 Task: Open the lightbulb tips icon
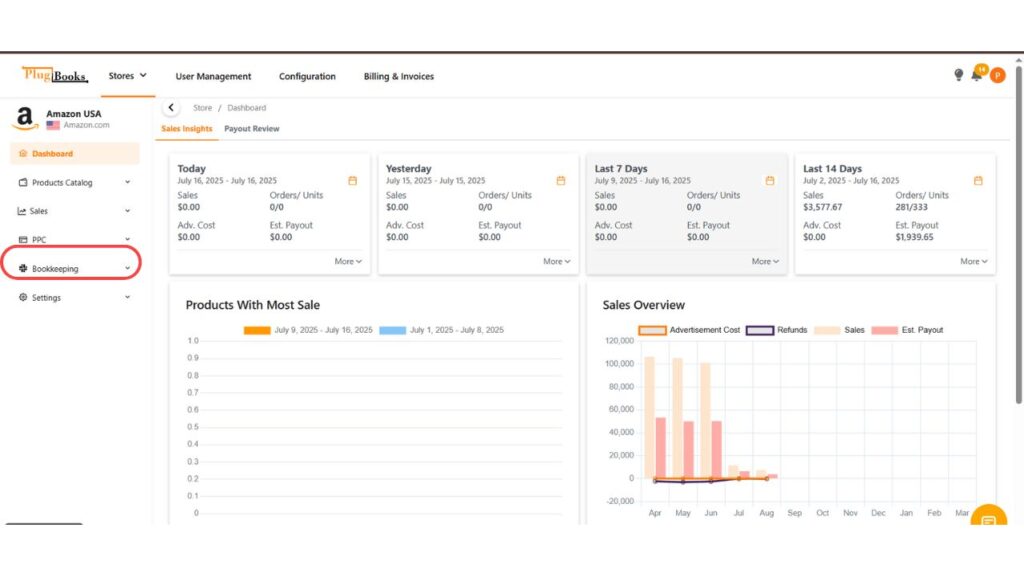958,75
